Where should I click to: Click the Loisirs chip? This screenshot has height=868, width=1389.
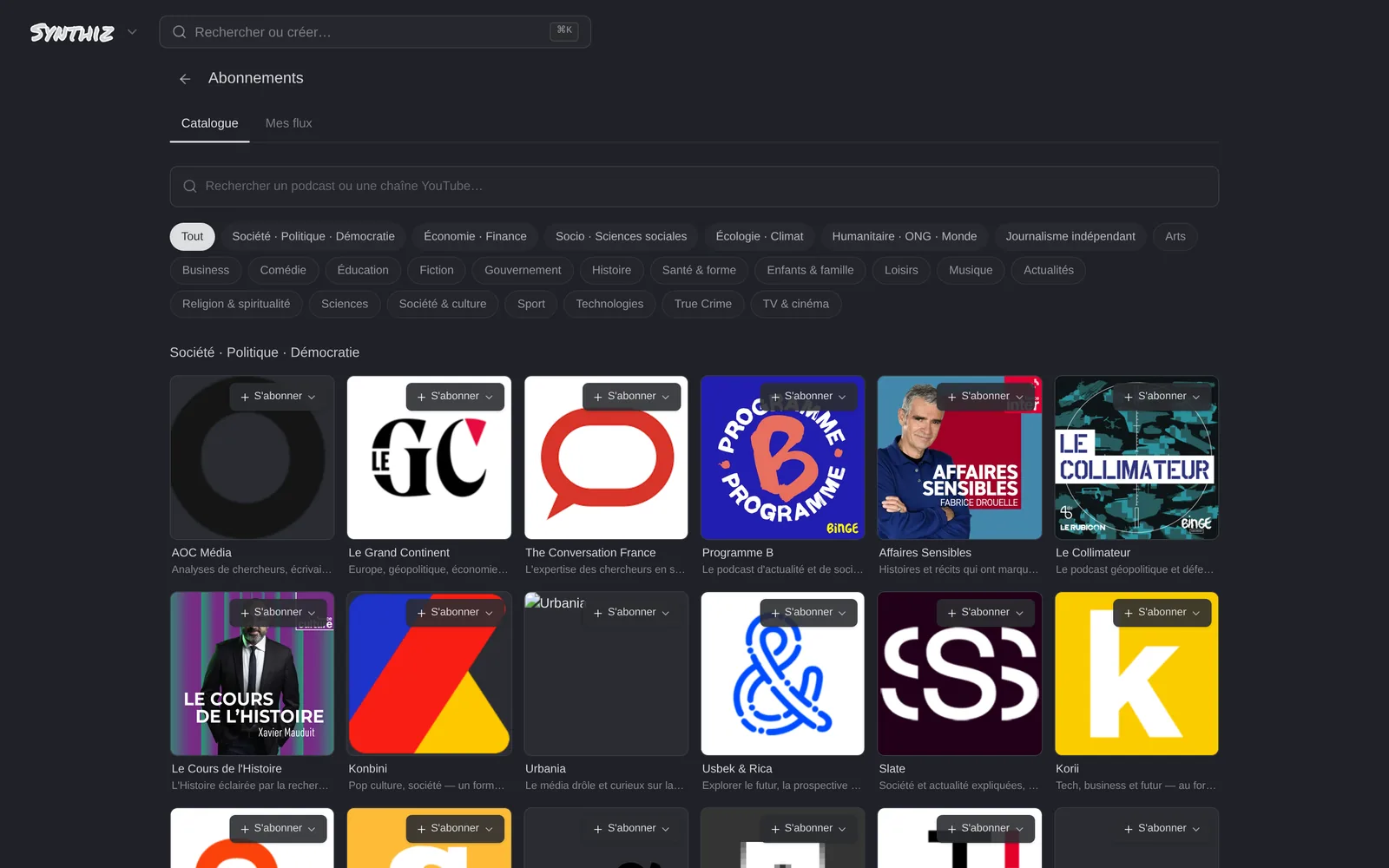[901, 270]
